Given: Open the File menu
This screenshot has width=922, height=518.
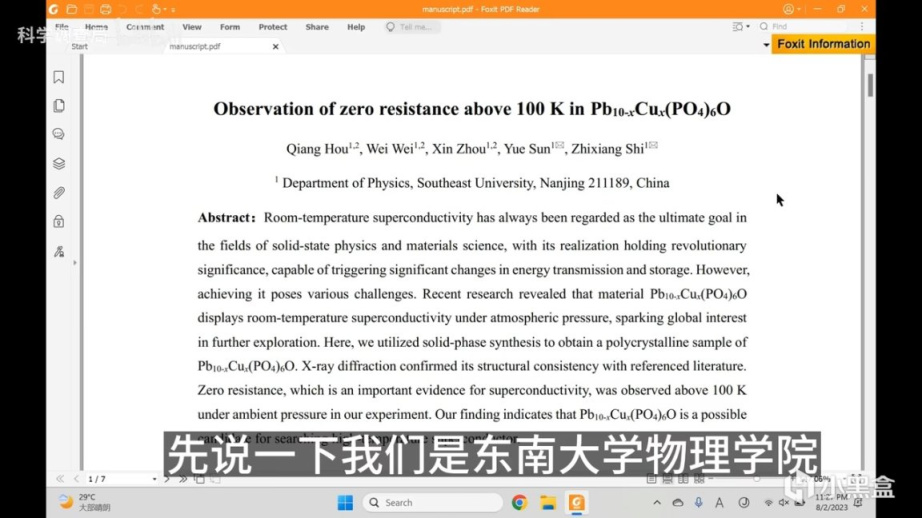Looking at the screenshot, I should click(62, 27).
